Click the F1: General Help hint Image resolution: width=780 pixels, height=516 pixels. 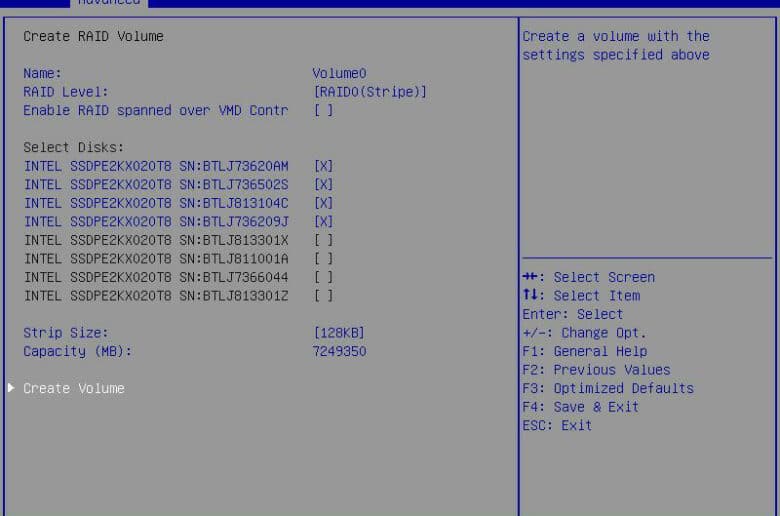[x=585, y=351]
